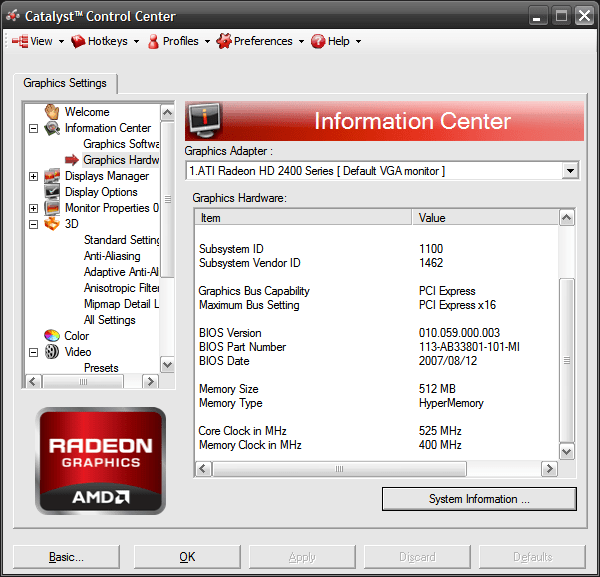Open the Graphics Adapter dropdown
The width and height of the screenshot is (600, 577).
click(570, 171)
